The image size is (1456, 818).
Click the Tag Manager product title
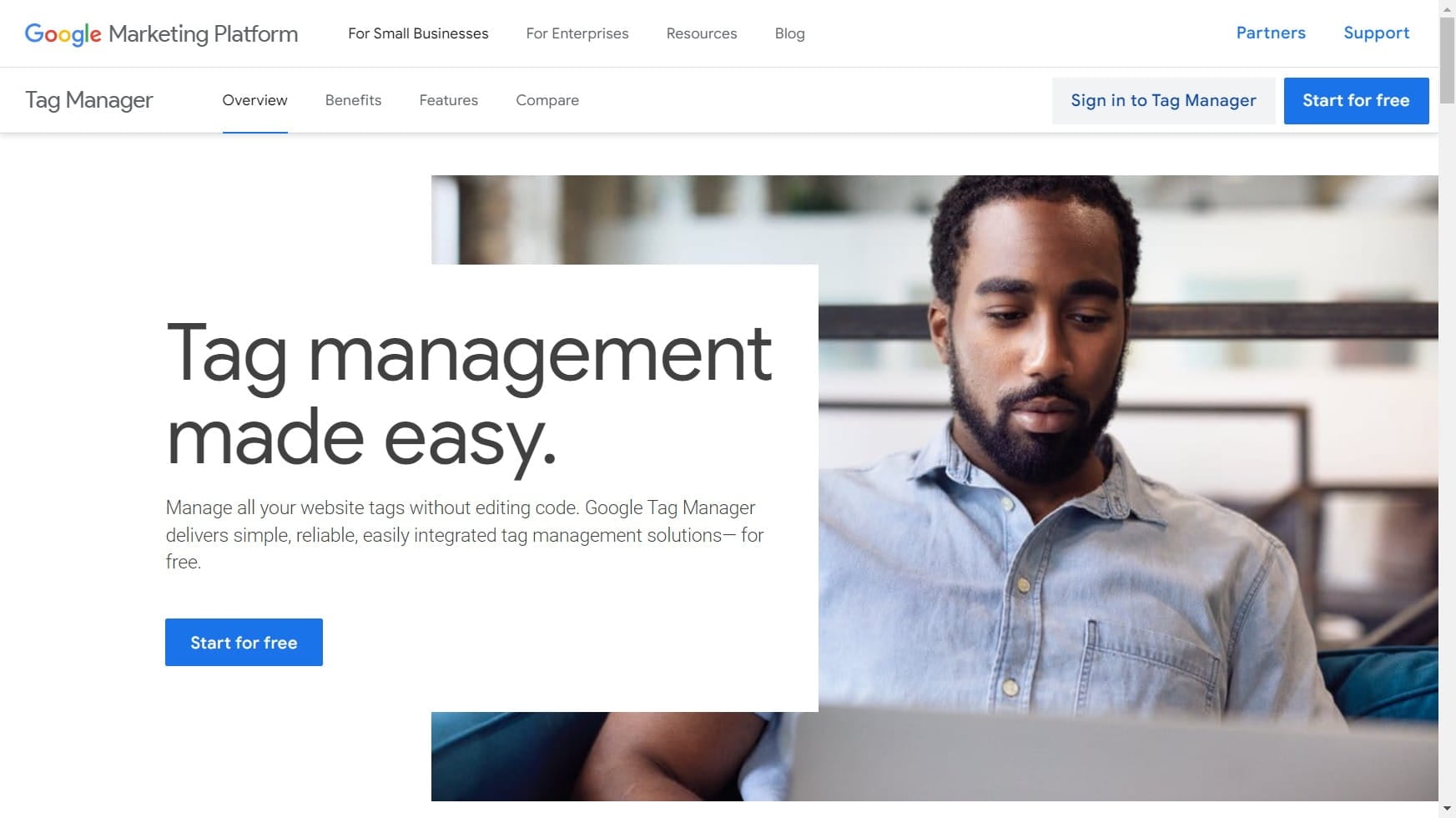pyautogui.click(x=89, y=100)
